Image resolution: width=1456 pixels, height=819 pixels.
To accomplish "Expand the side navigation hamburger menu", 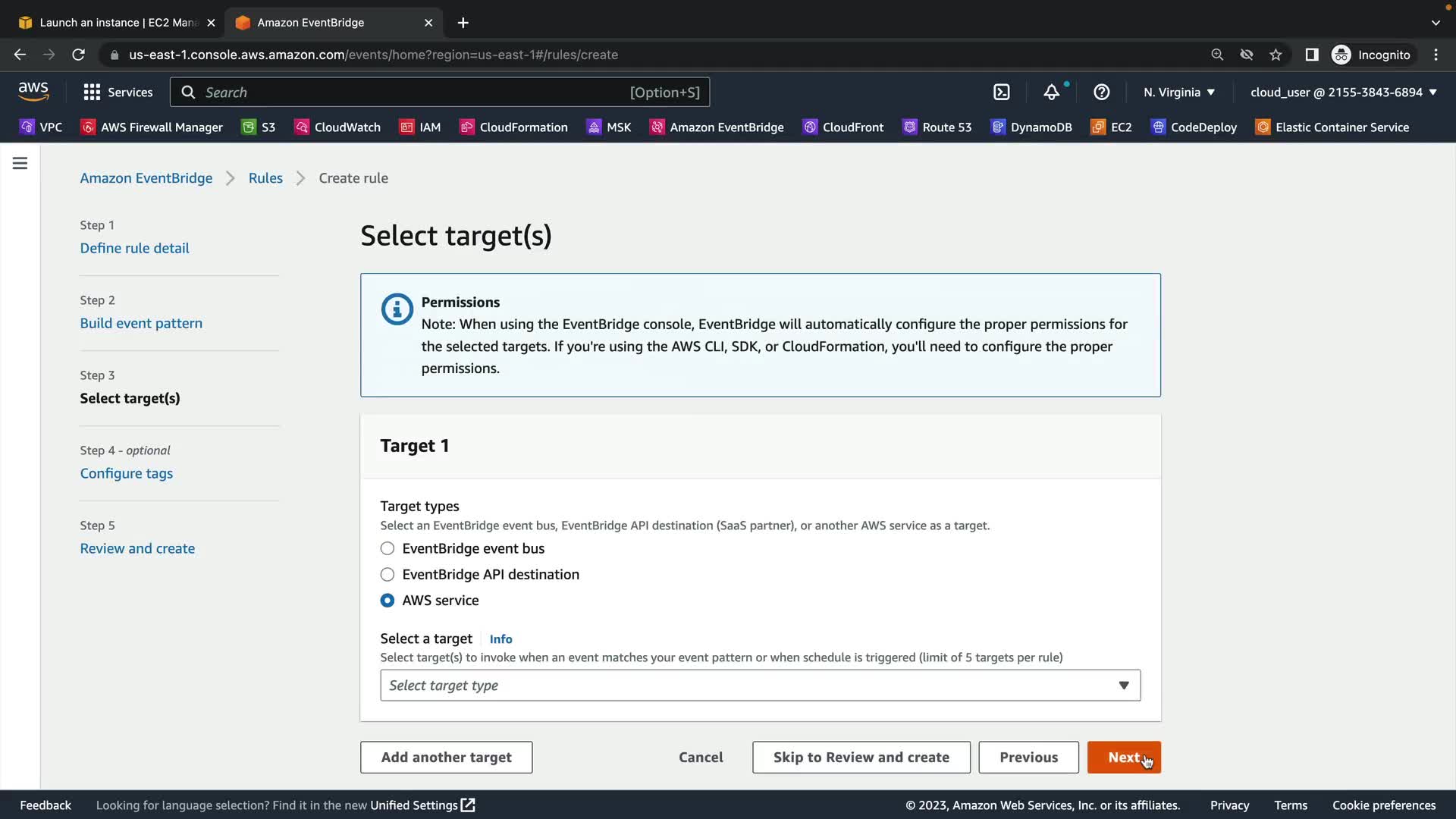I will [x=20, y=163].
